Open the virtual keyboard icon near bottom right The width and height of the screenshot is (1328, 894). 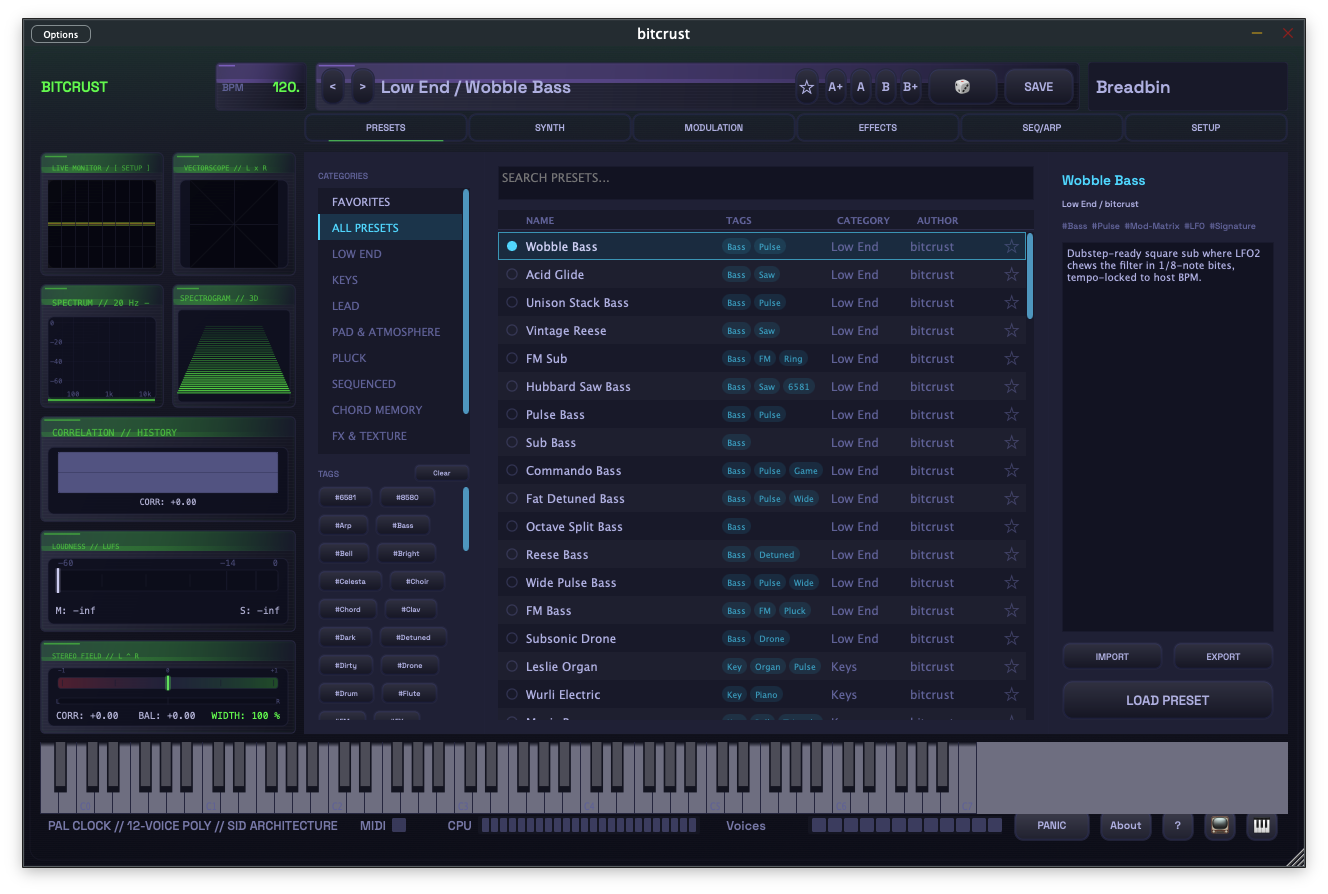point(1261,826)
